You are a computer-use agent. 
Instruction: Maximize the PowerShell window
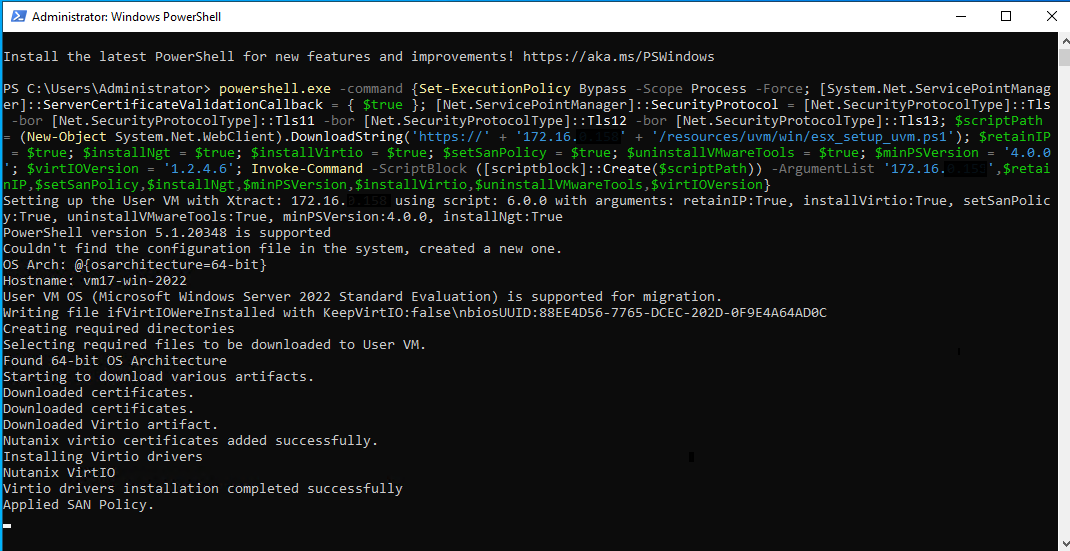[x=1006, y=17]
